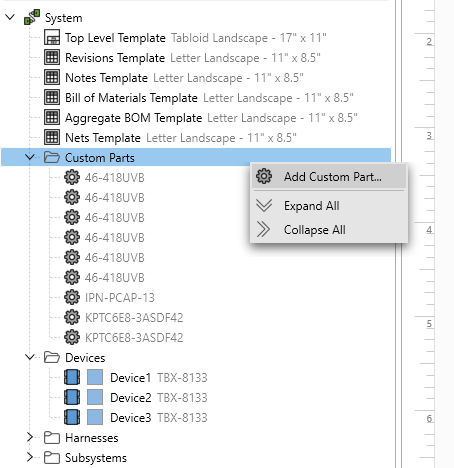This screenshot has height=468, width=454.
Task: Click the Subsystems folder icon
Action: [x=52, y=458]
